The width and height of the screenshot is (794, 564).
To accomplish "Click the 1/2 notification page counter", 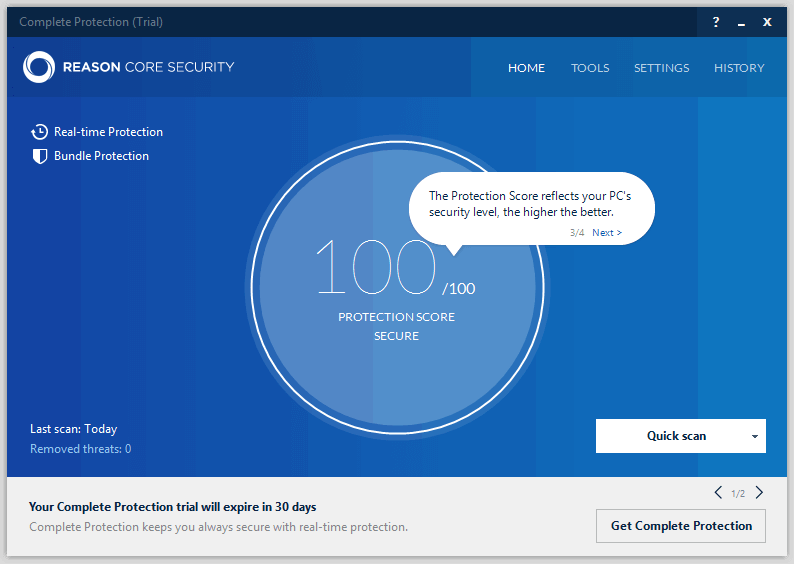I will (x=738, y=494).
